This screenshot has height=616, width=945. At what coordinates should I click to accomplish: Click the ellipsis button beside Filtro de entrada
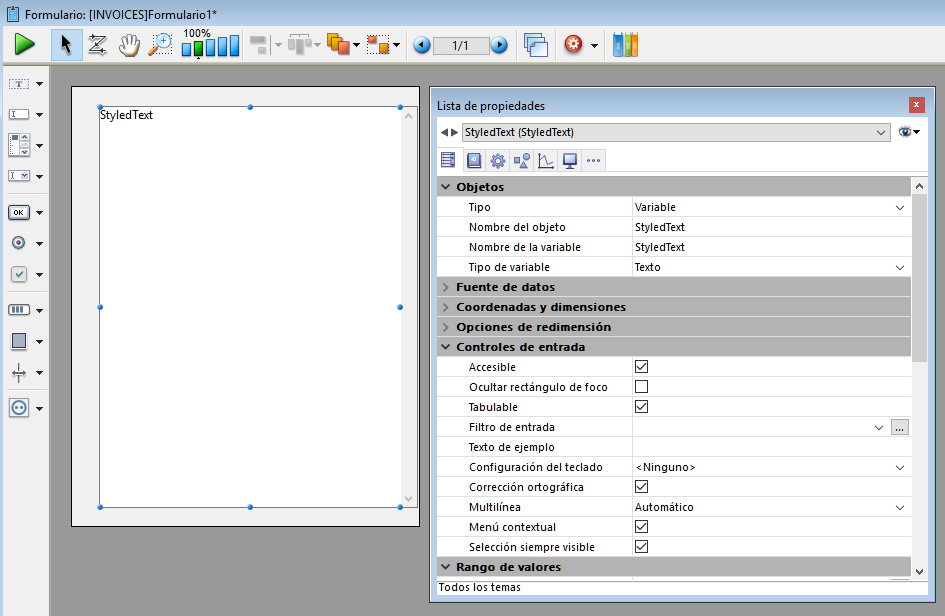pyautogui.click(x=899, y=427)
